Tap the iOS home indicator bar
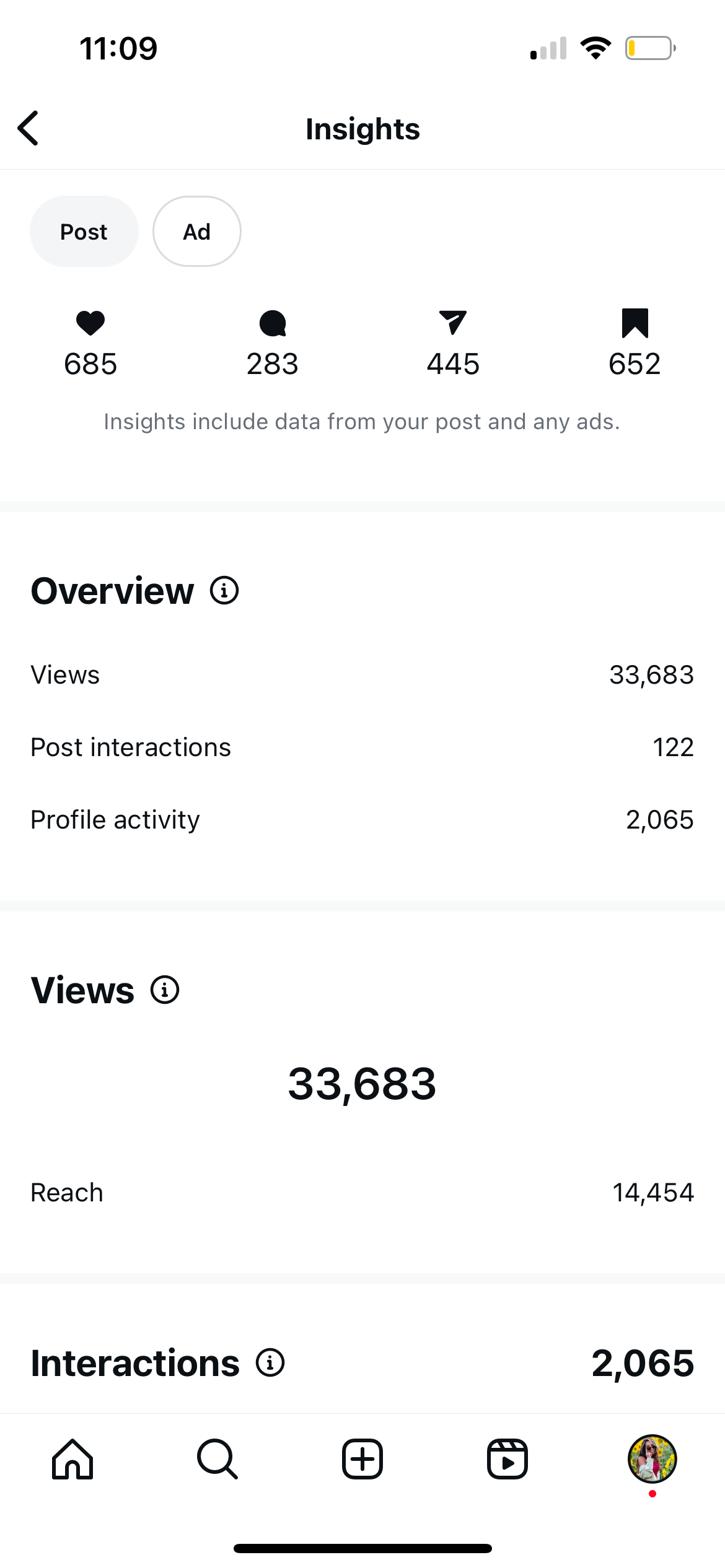725x1568 pixels. (362, 1548)
